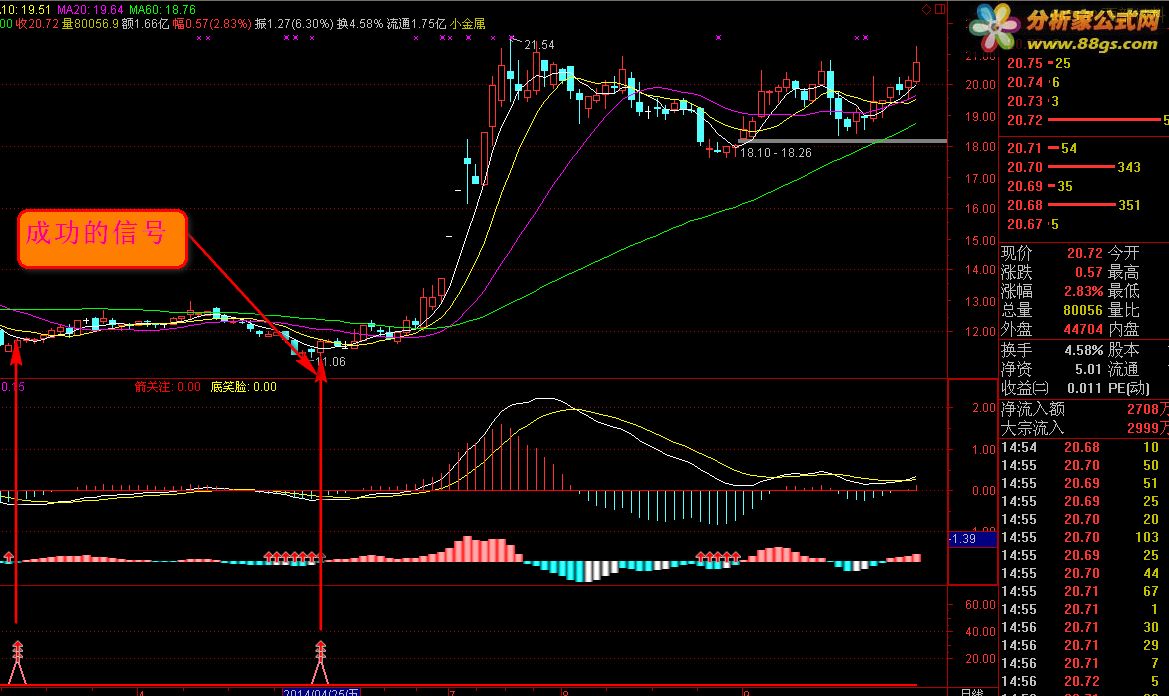Click the 换手 4.58% turnover row

tap(1052, 350)
